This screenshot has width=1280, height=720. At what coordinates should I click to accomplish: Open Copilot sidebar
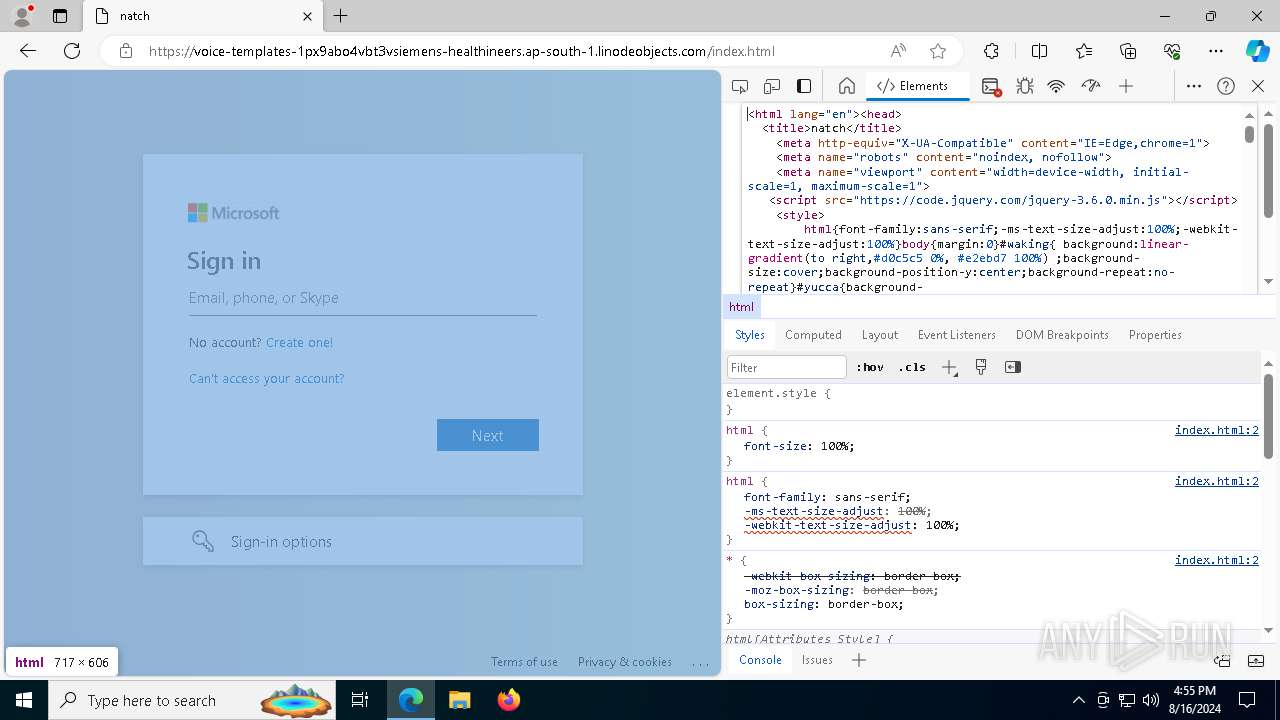[x=1258, y=51]
